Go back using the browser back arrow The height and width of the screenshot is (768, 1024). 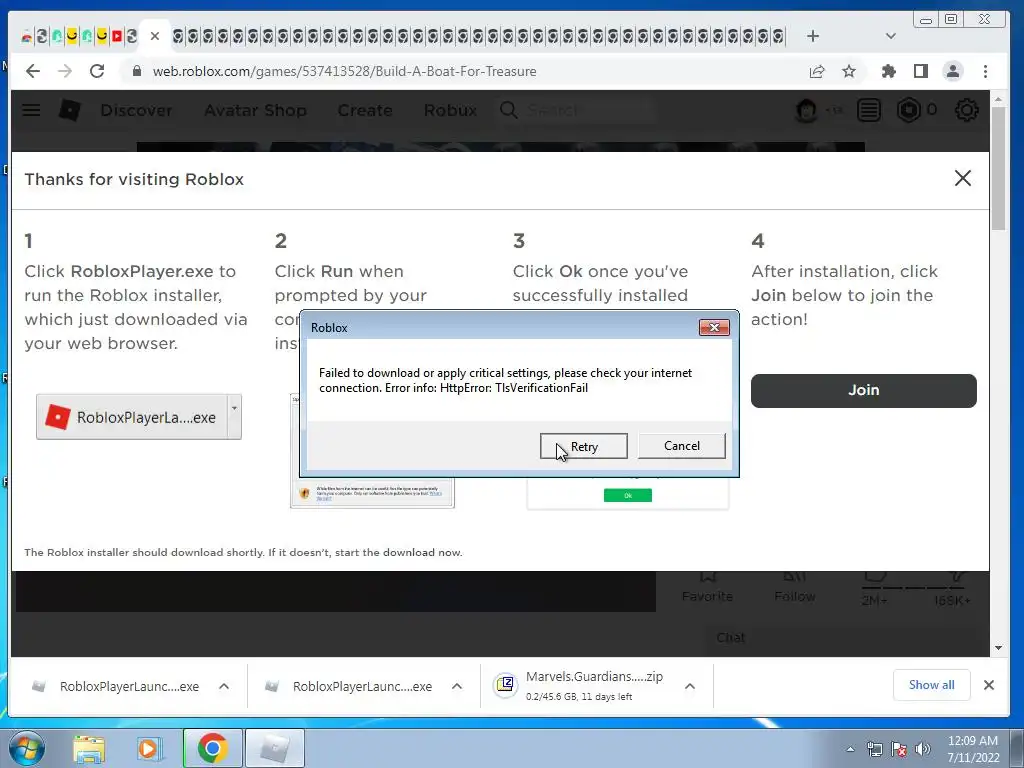coord(33,71)
